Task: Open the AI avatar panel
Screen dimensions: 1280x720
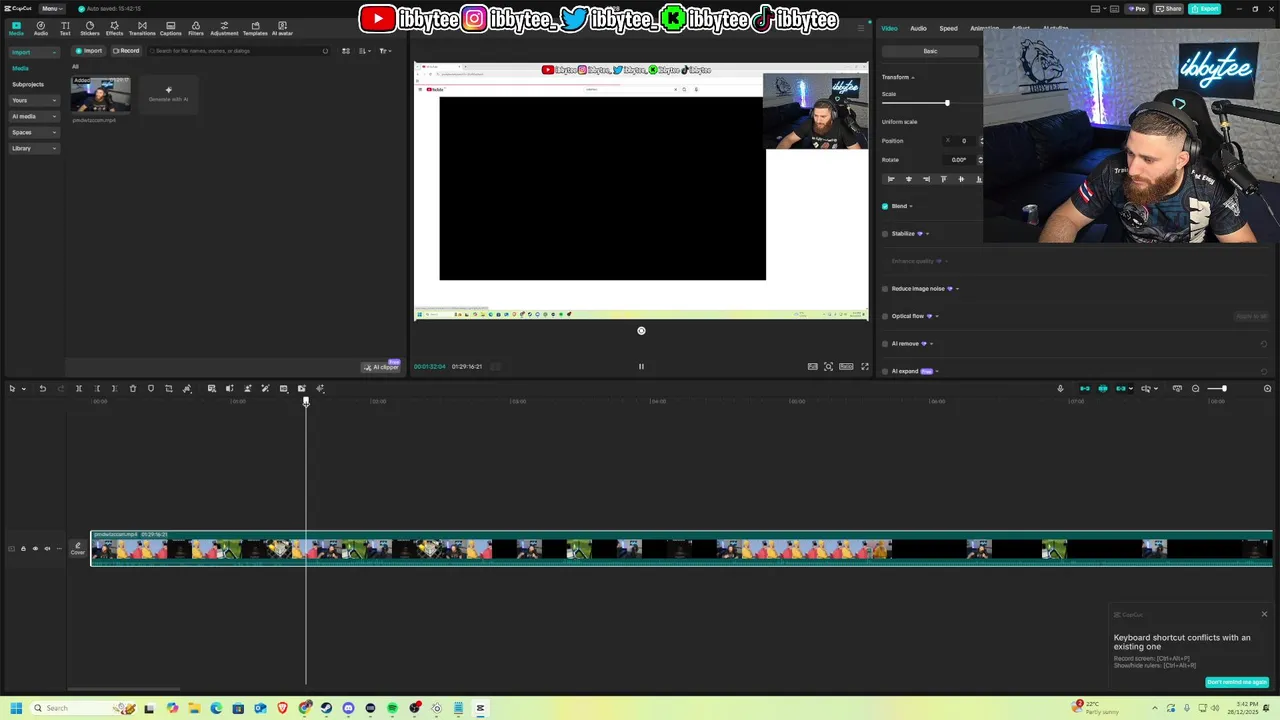Action: 282,28
